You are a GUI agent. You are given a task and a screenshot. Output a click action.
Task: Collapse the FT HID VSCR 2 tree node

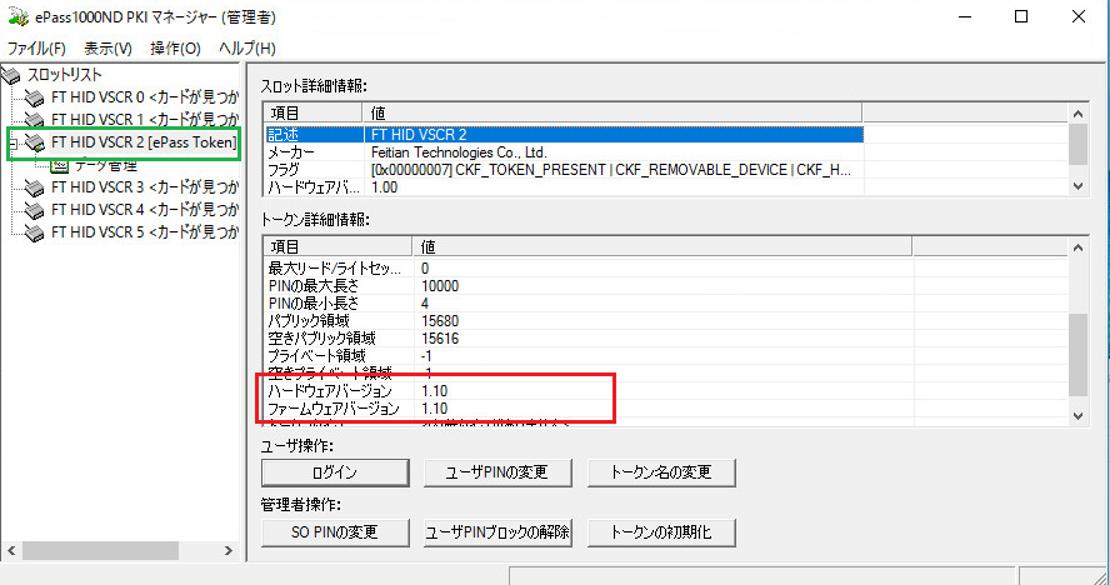(12, 143)
